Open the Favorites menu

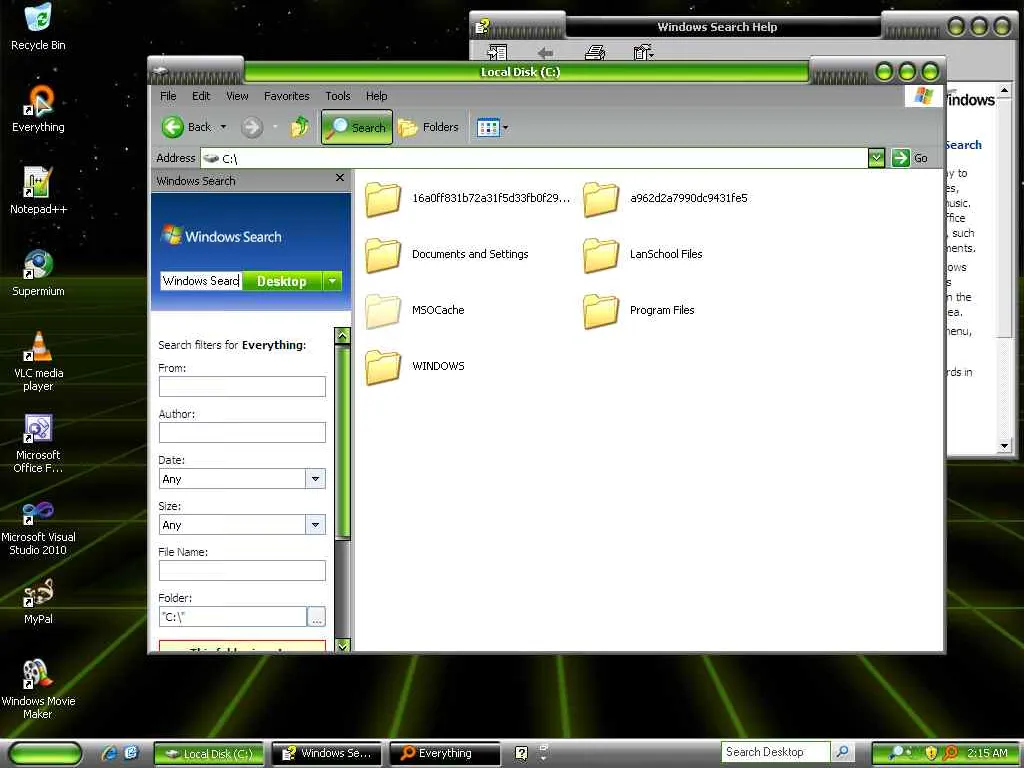[287, 96]
